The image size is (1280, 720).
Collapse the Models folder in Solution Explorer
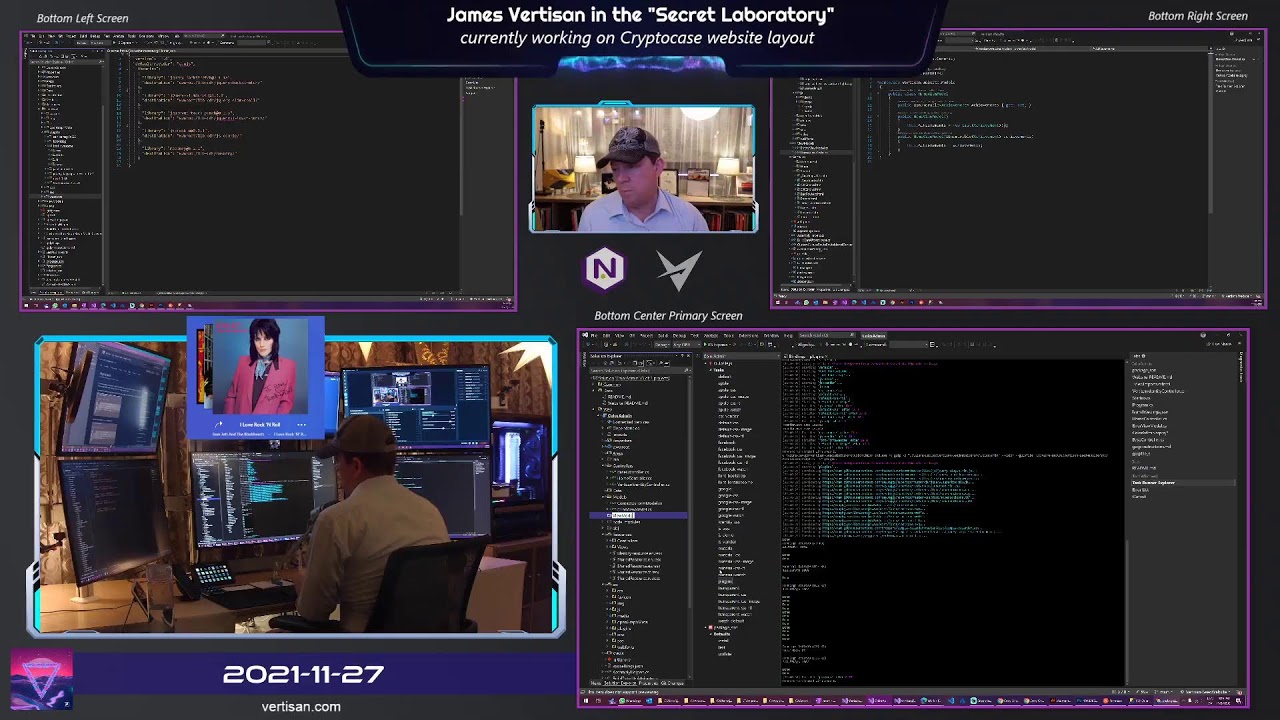pyautogui.click(x=604, y=497)
